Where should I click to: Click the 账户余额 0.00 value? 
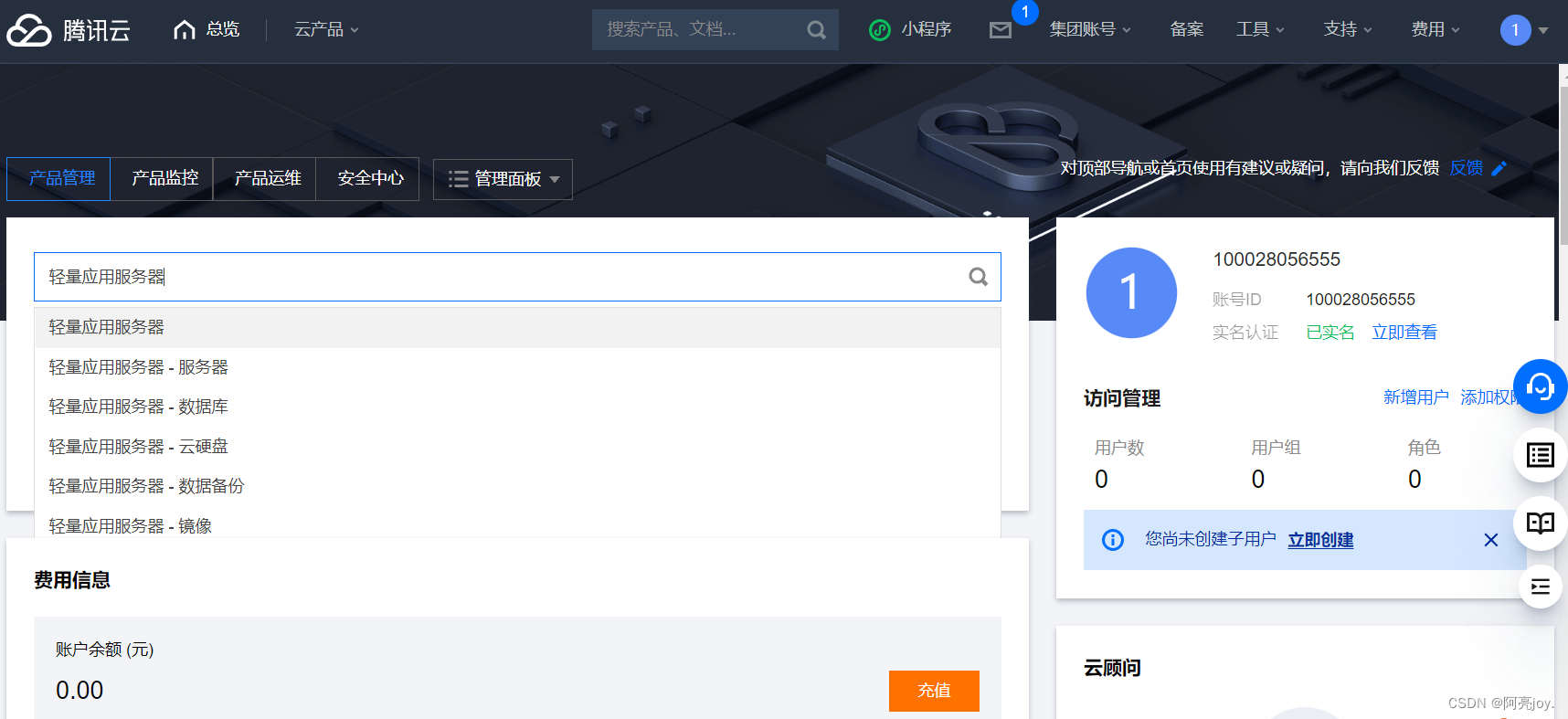click(79, 691)
